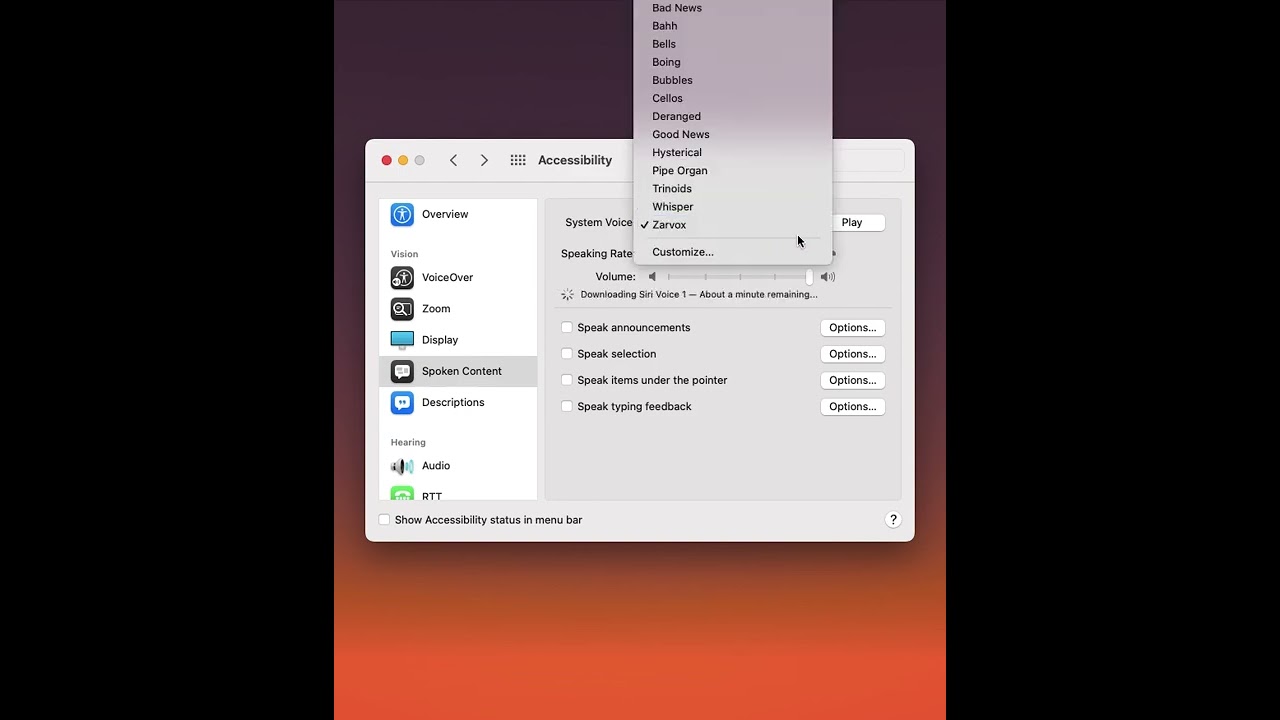Minimize the Accessibility window
Viewport: 1280px width, 720px height.
[x=403, y=160]
